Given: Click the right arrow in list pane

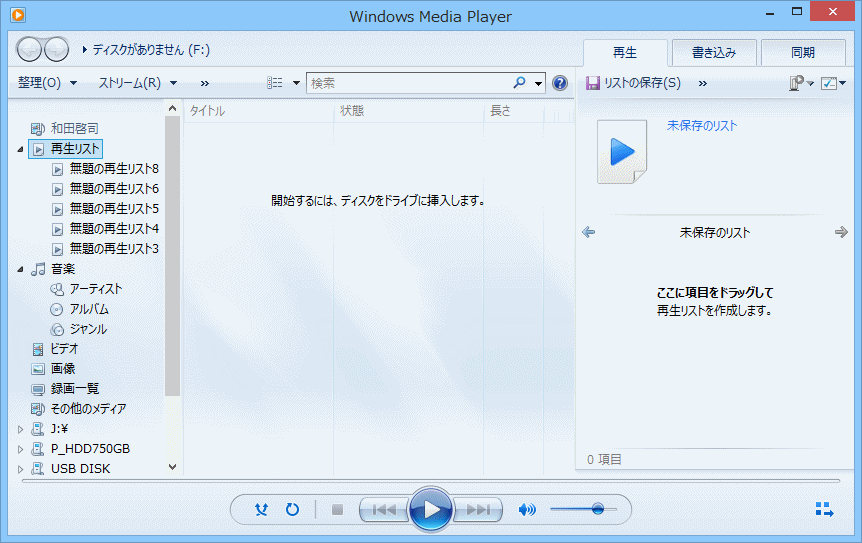Looking at the screenshot, I should coord(841,232).
